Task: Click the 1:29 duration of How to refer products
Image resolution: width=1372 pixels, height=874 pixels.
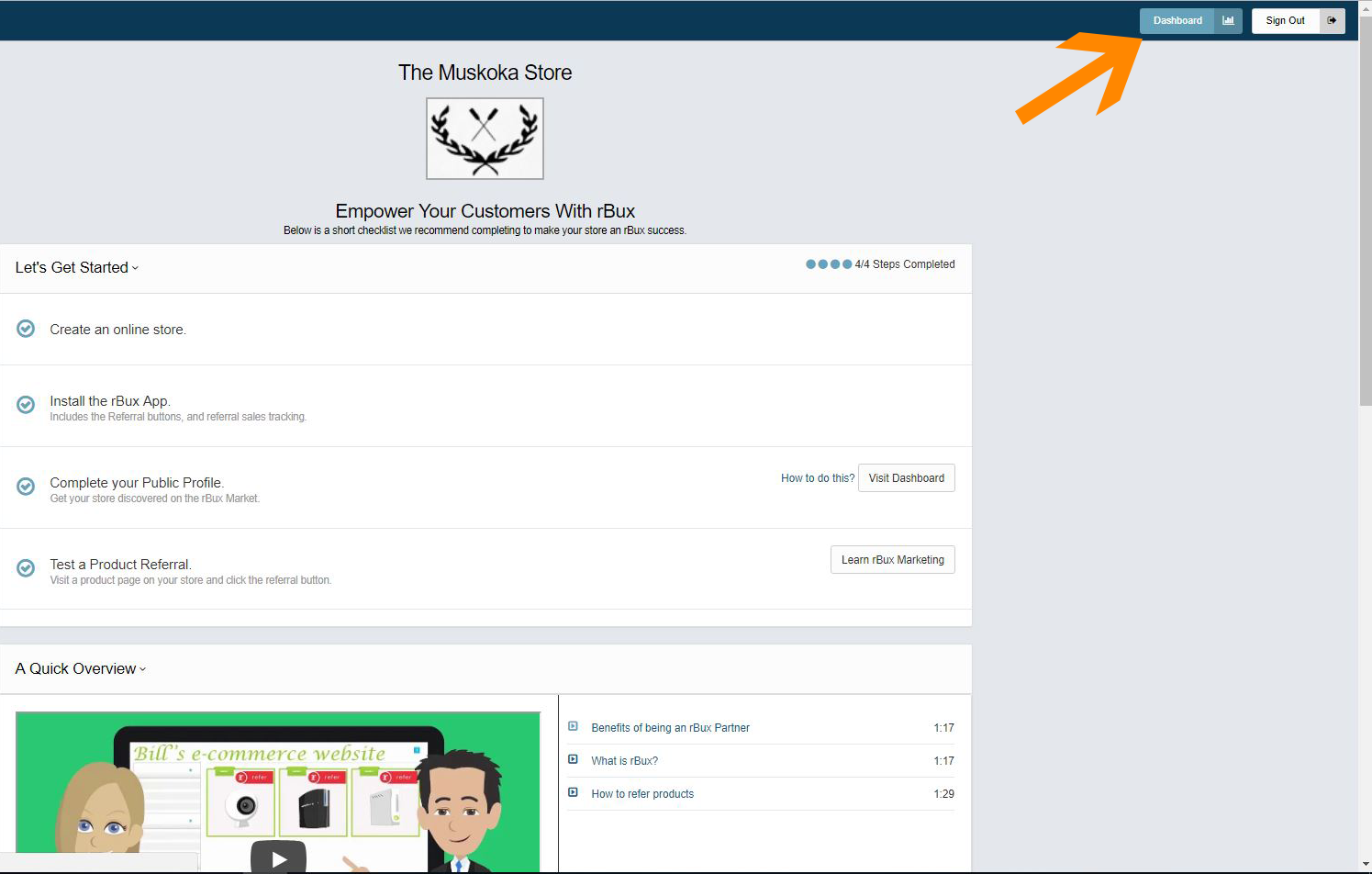Action: [943, 794]
